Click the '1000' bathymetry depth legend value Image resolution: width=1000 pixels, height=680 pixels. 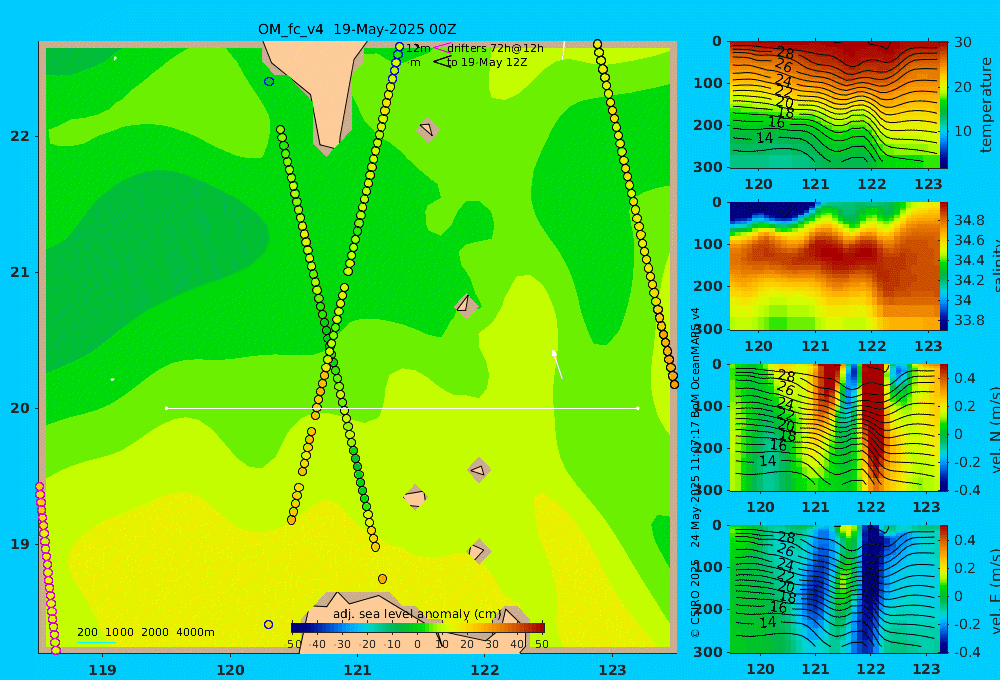(119, 632)
